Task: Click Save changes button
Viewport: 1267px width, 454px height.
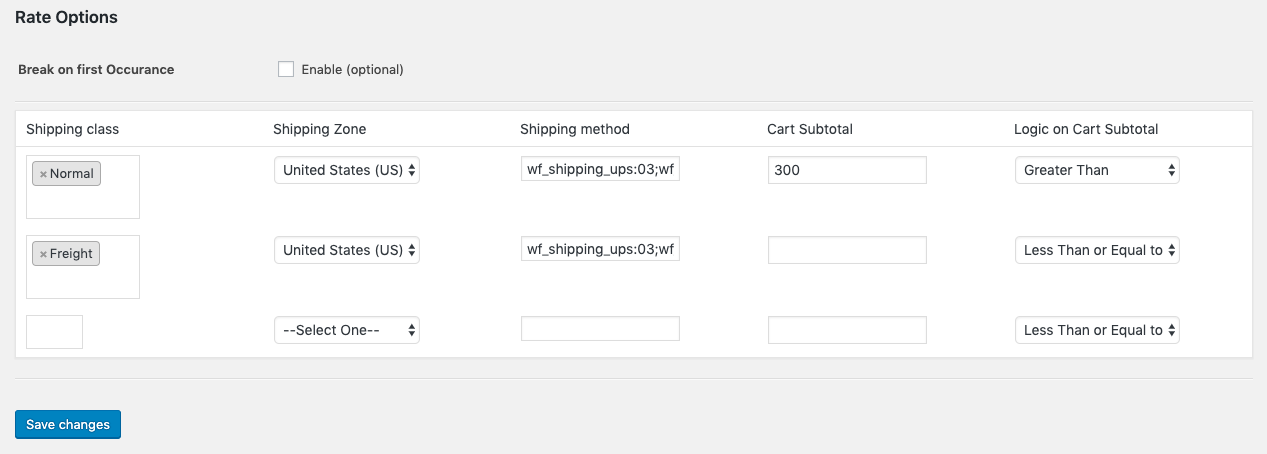Action: [x=68, y=425]
